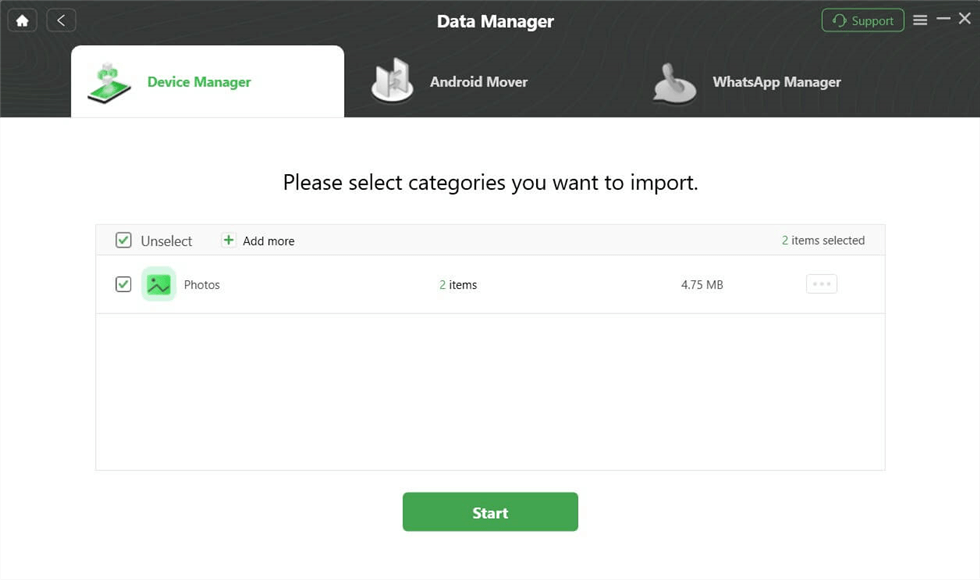Go back using the arrow button
This screenshot has width=980, height=580.
[61, 20]
